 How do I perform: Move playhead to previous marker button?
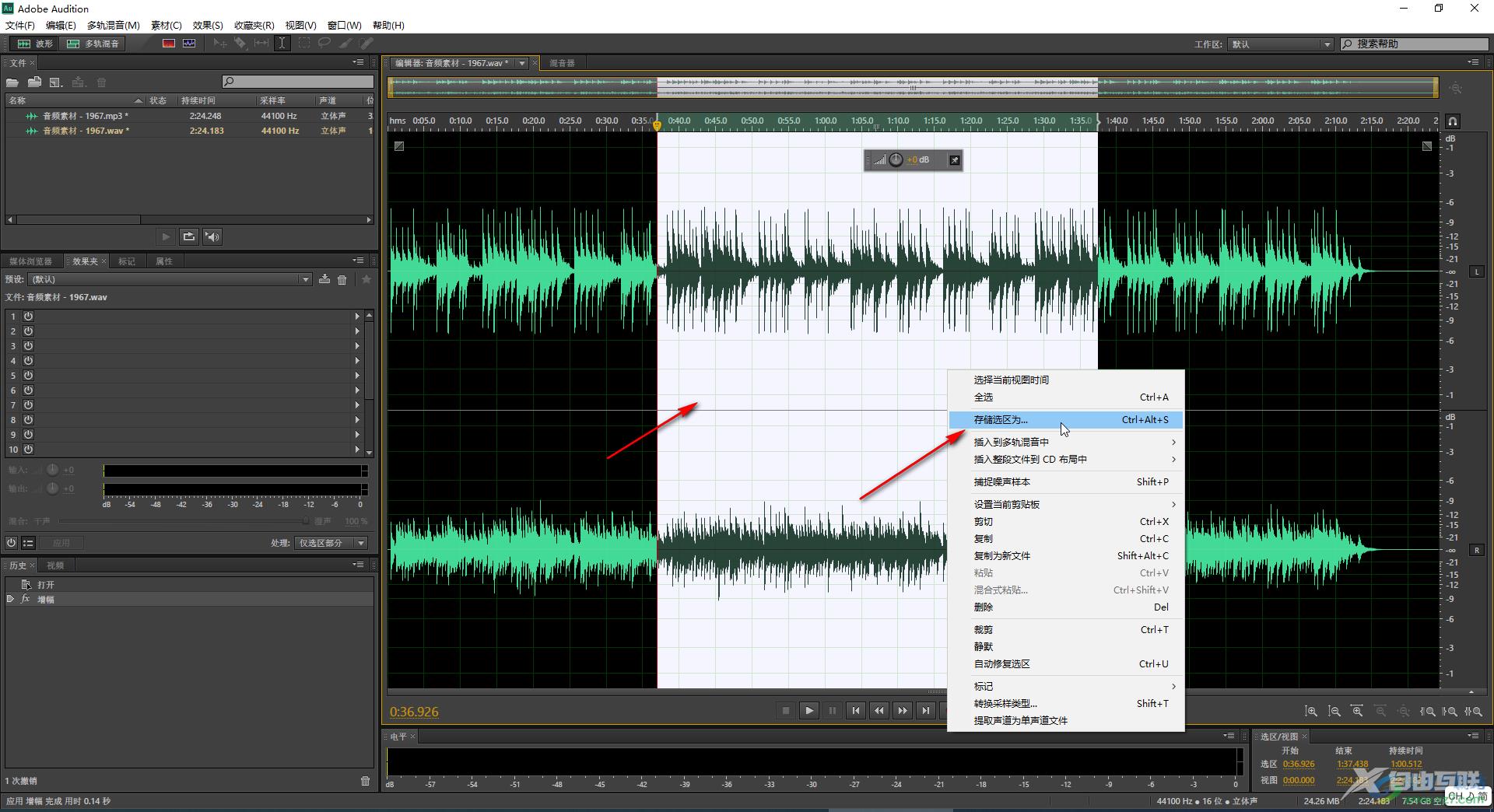tap(856, 710)
